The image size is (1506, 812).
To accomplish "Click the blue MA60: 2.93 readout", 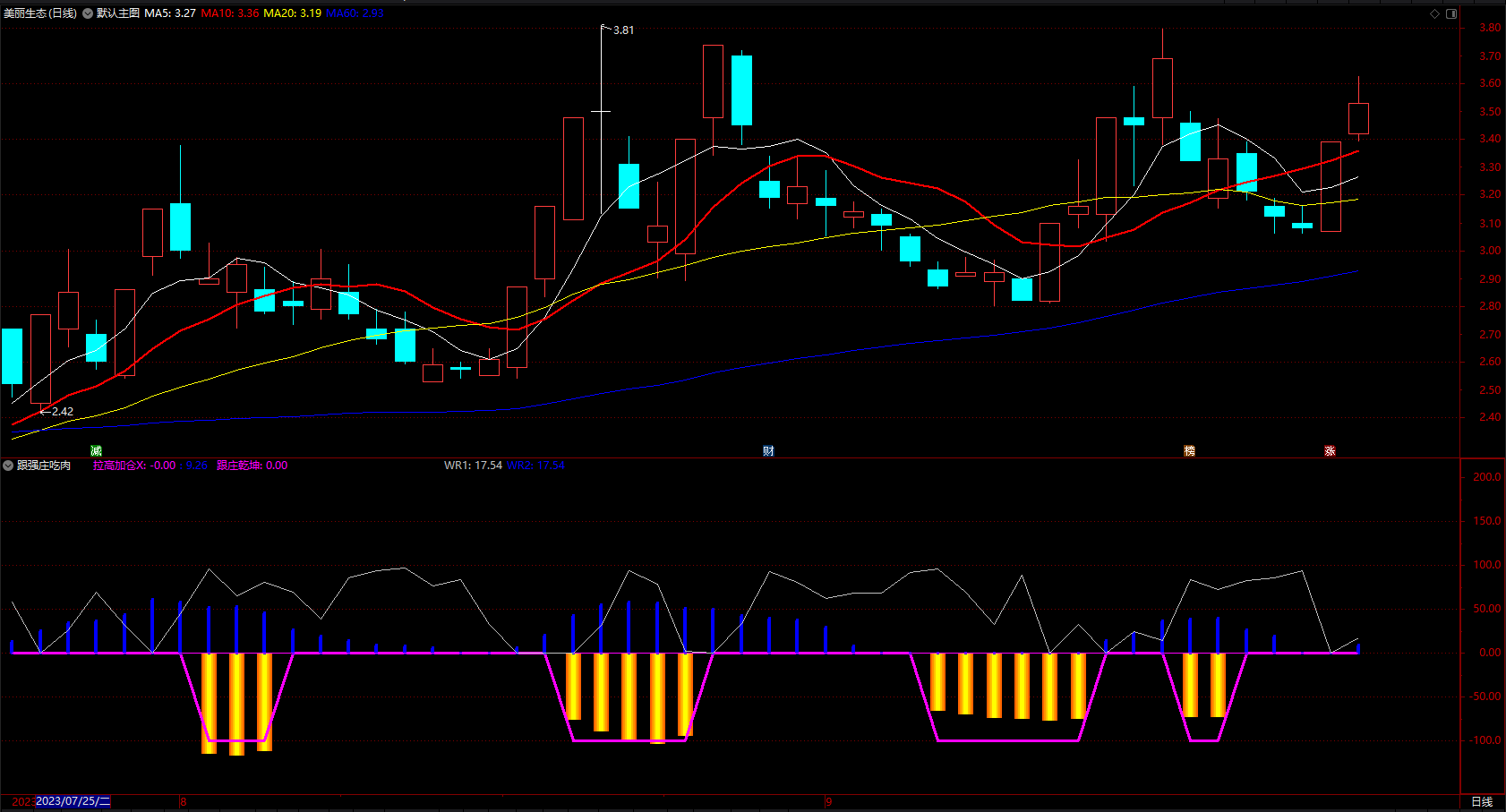I will click(355, 13).
